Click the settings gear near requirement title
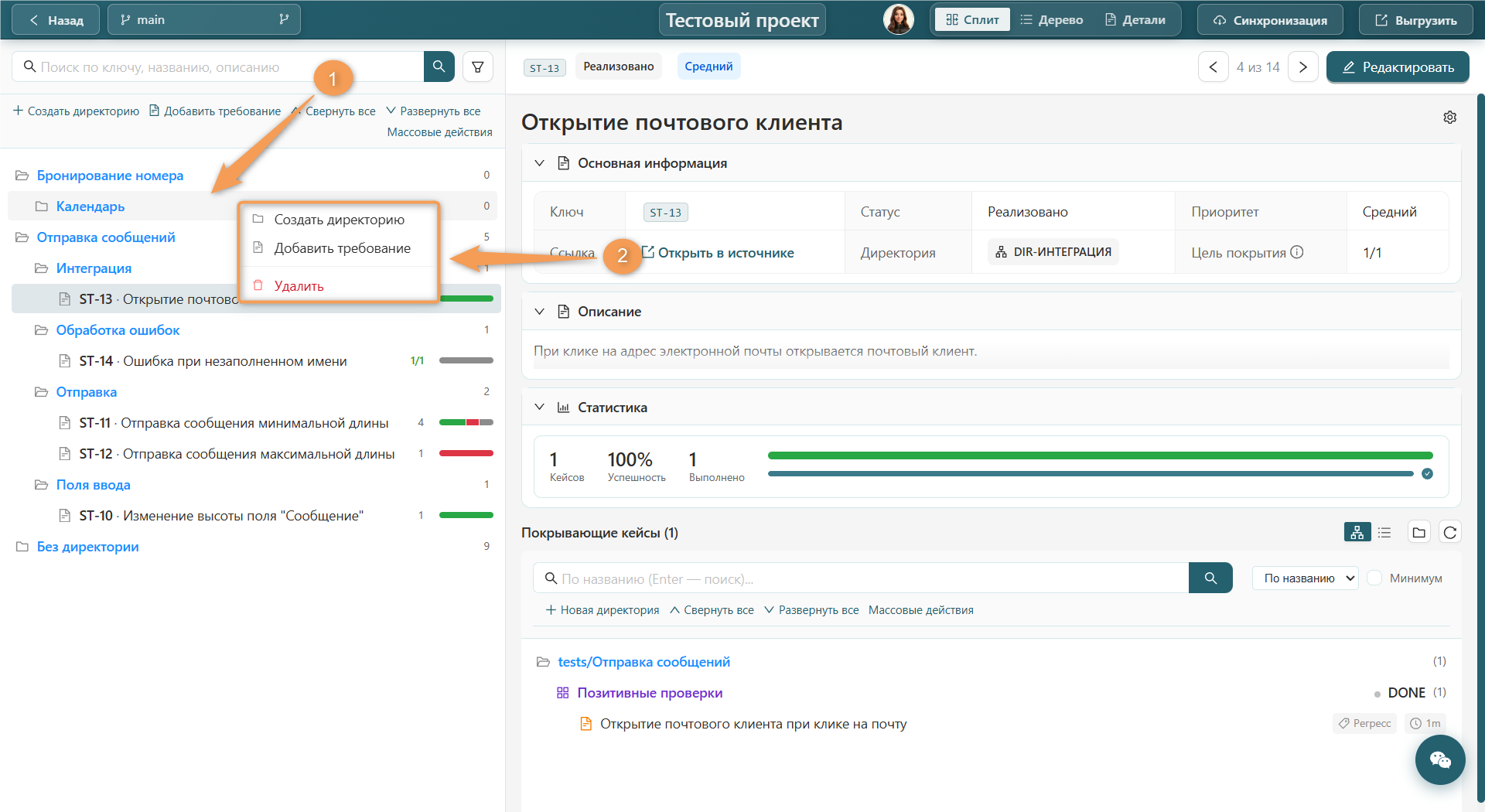This screenshot has width=1485, height=812. (x=1449, y=117)
